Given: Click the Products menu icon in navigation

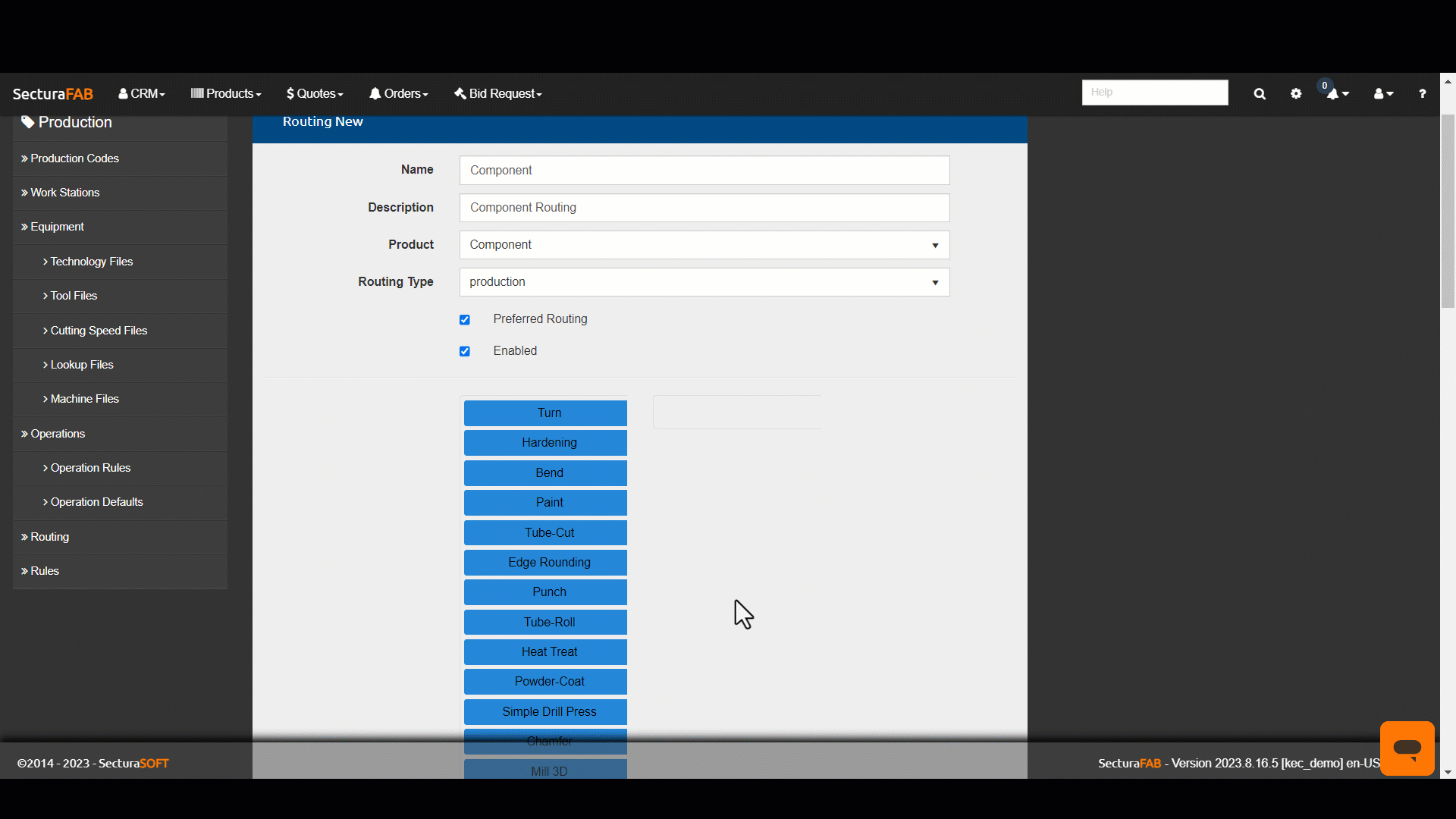Looking at the screenshot, I should 197,93.
